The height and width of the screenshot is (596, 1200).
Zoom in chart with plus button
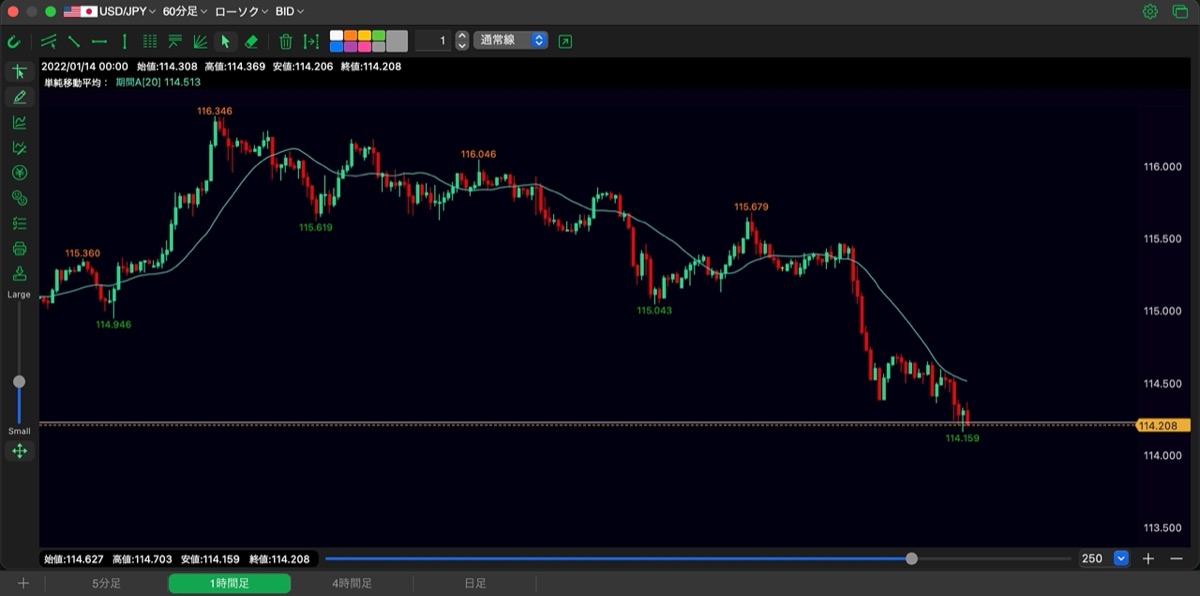point(1149,559)
